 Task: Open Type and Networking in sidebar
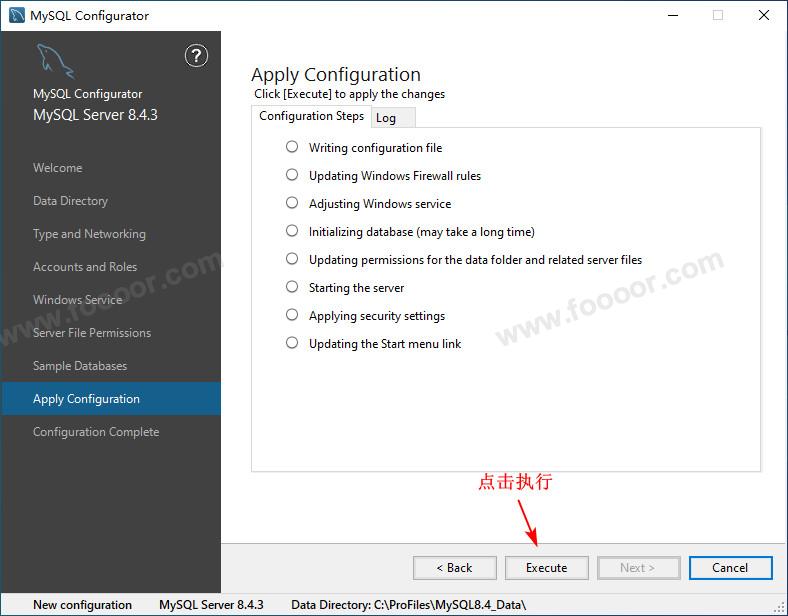coord(89,234)
